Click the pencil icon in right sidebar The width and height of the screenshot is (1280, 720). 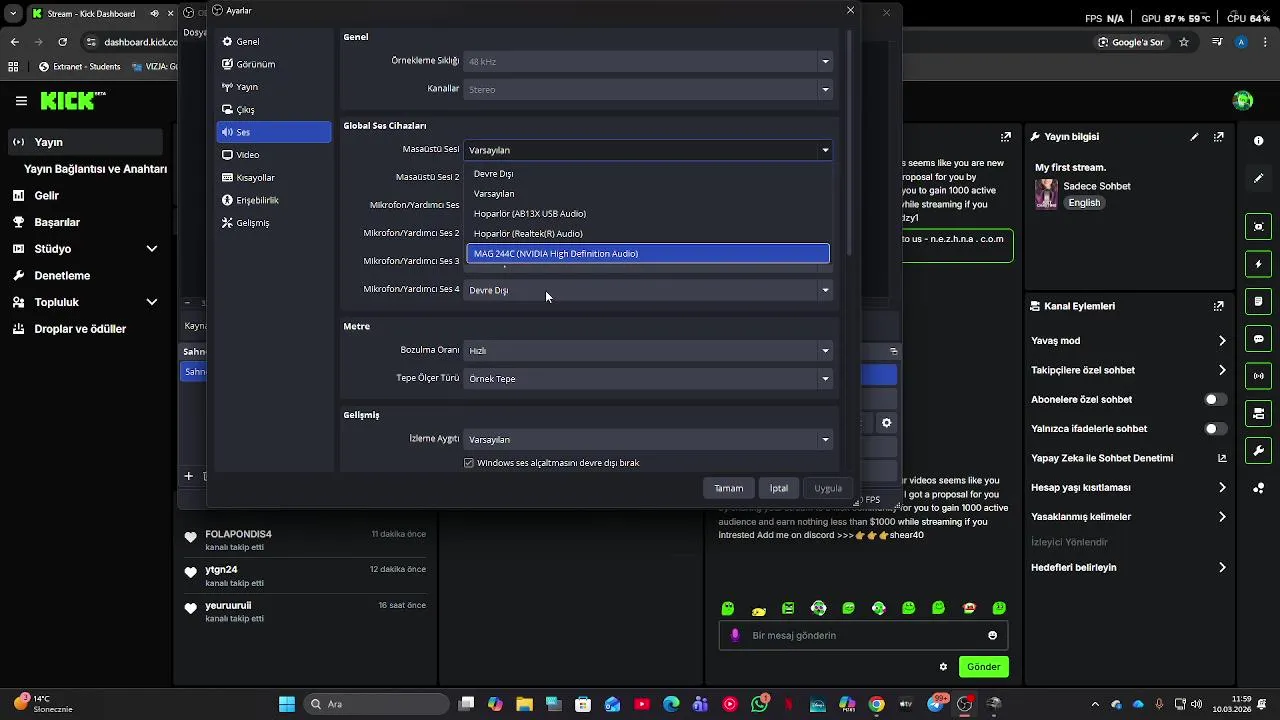[1259, 178]
